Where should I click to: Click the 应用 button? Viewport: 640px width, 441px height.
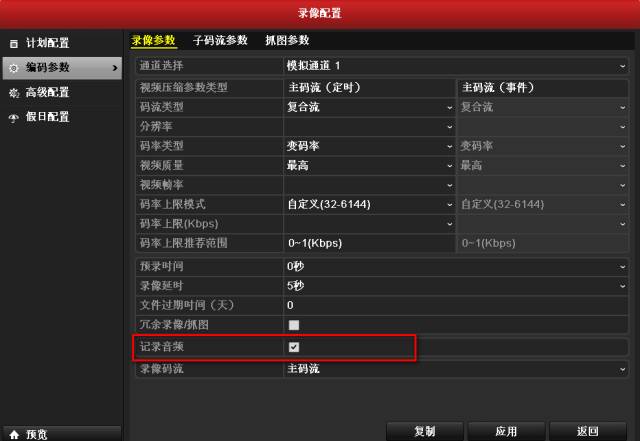506,431
